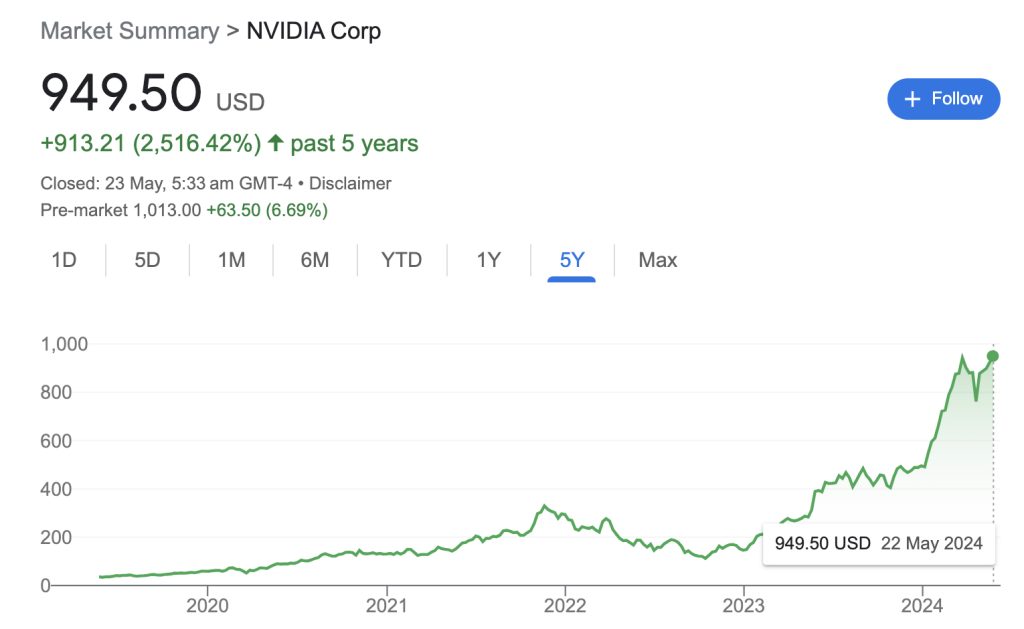Viewport: 1024px width, 629px height.
Task: Switch to the 5D range tab
Action: click(147, 260)
